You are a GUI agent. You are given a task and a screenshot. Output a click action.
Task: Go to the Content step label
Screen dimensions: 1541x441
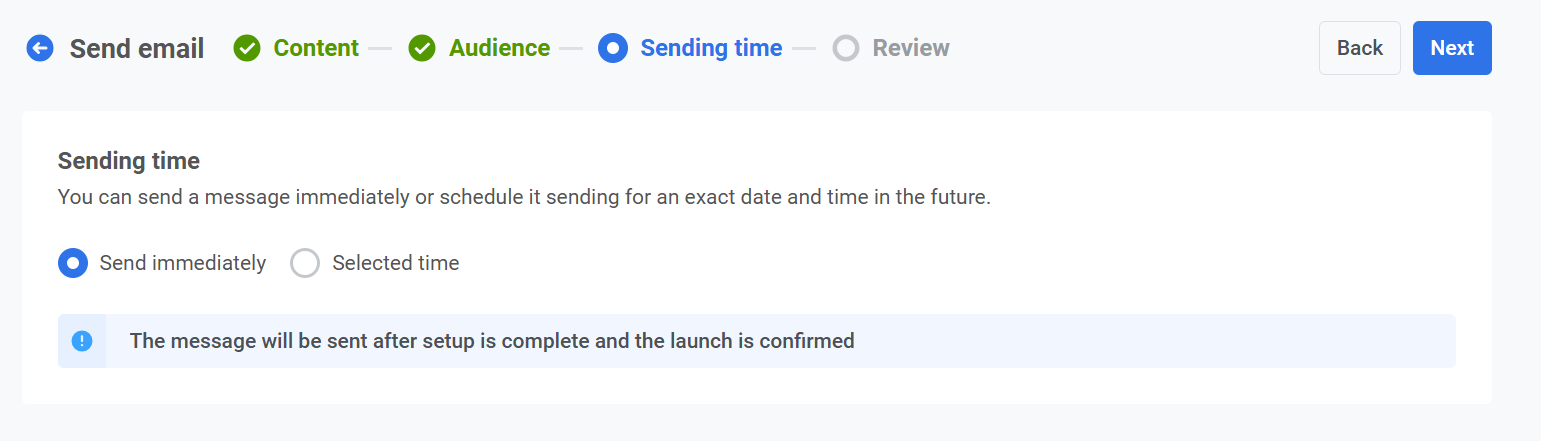(x=316, y=48)
